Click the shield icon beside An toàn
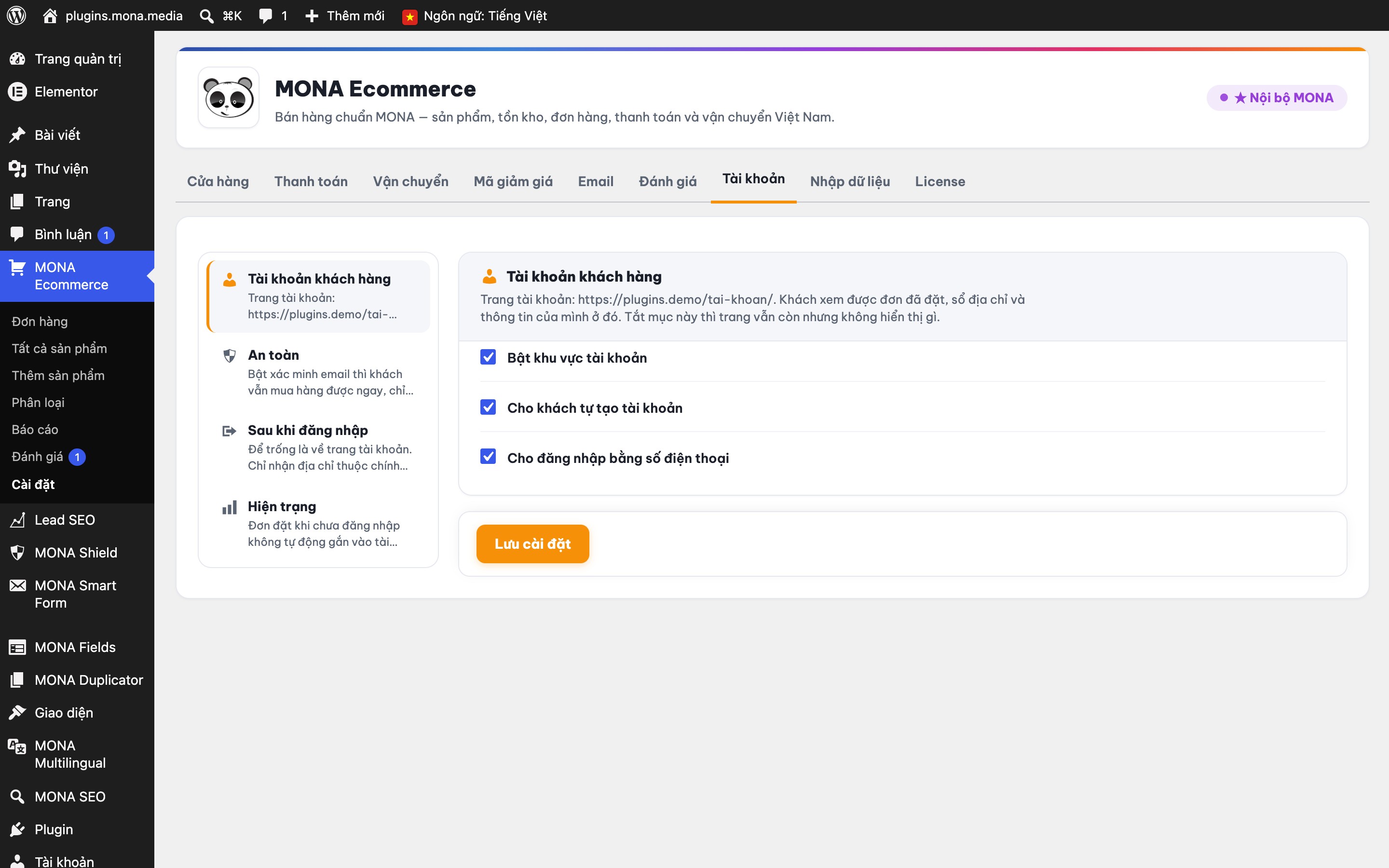 tap(229, 356)
